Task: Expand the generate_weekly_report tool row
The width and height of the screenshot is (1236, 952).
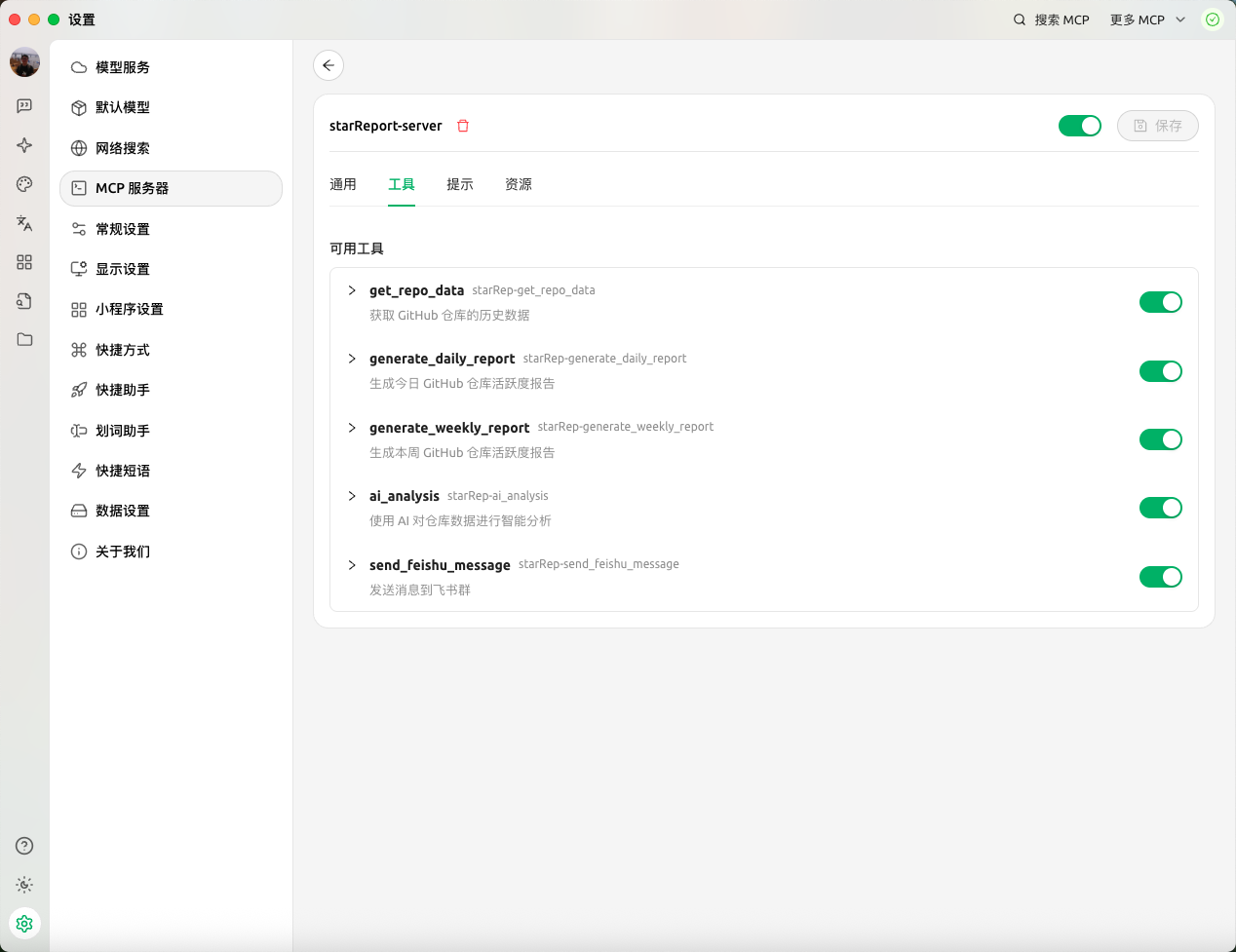Action: 352,428
